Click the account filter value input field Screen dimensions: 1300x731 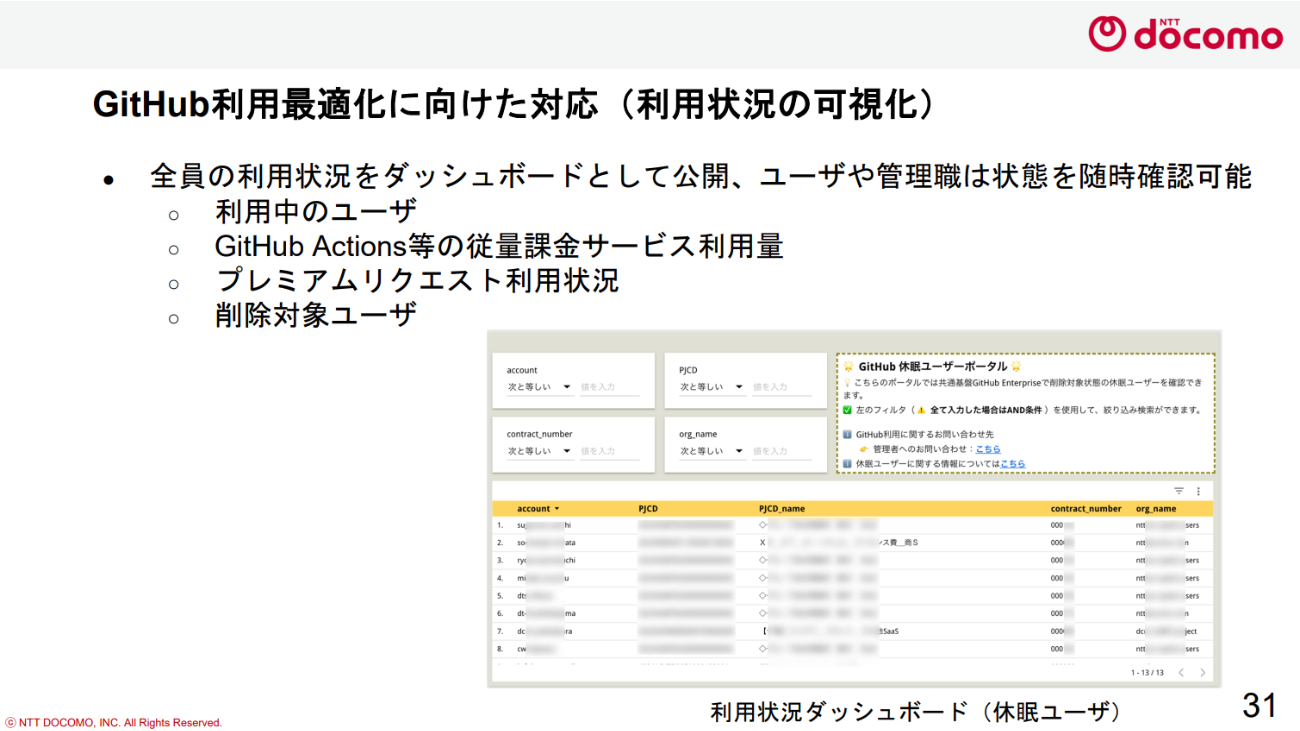point(609,387)
